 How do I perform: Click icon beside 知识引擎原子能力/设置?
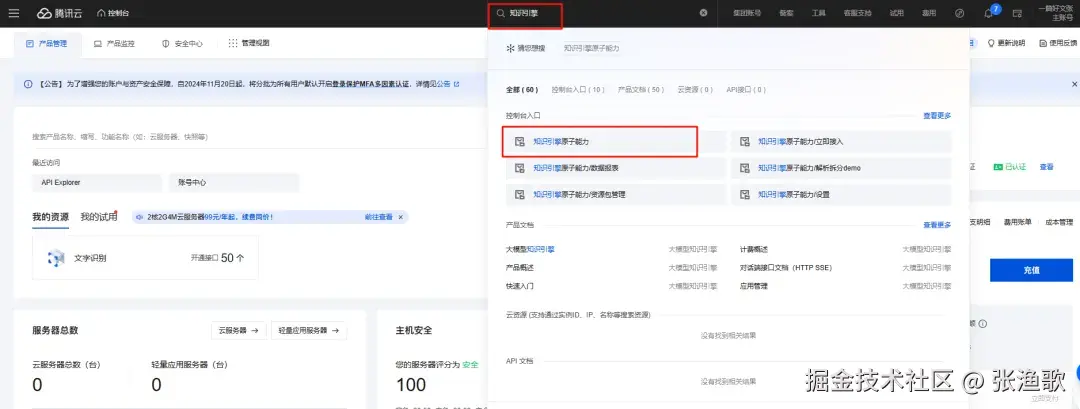[745, 195]
